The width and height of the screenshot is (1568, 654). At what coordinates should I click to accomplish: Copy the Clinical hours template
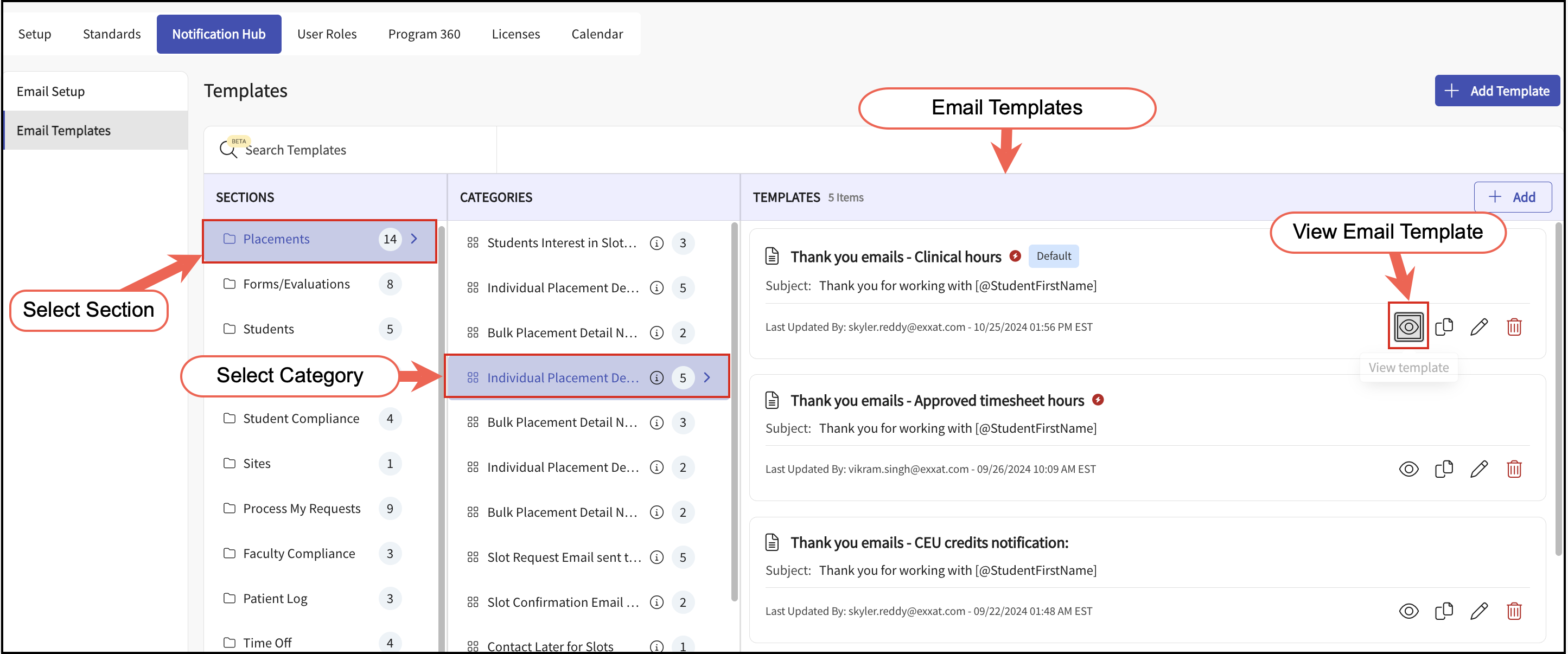pyautogui.click(x=1443, y=326)
